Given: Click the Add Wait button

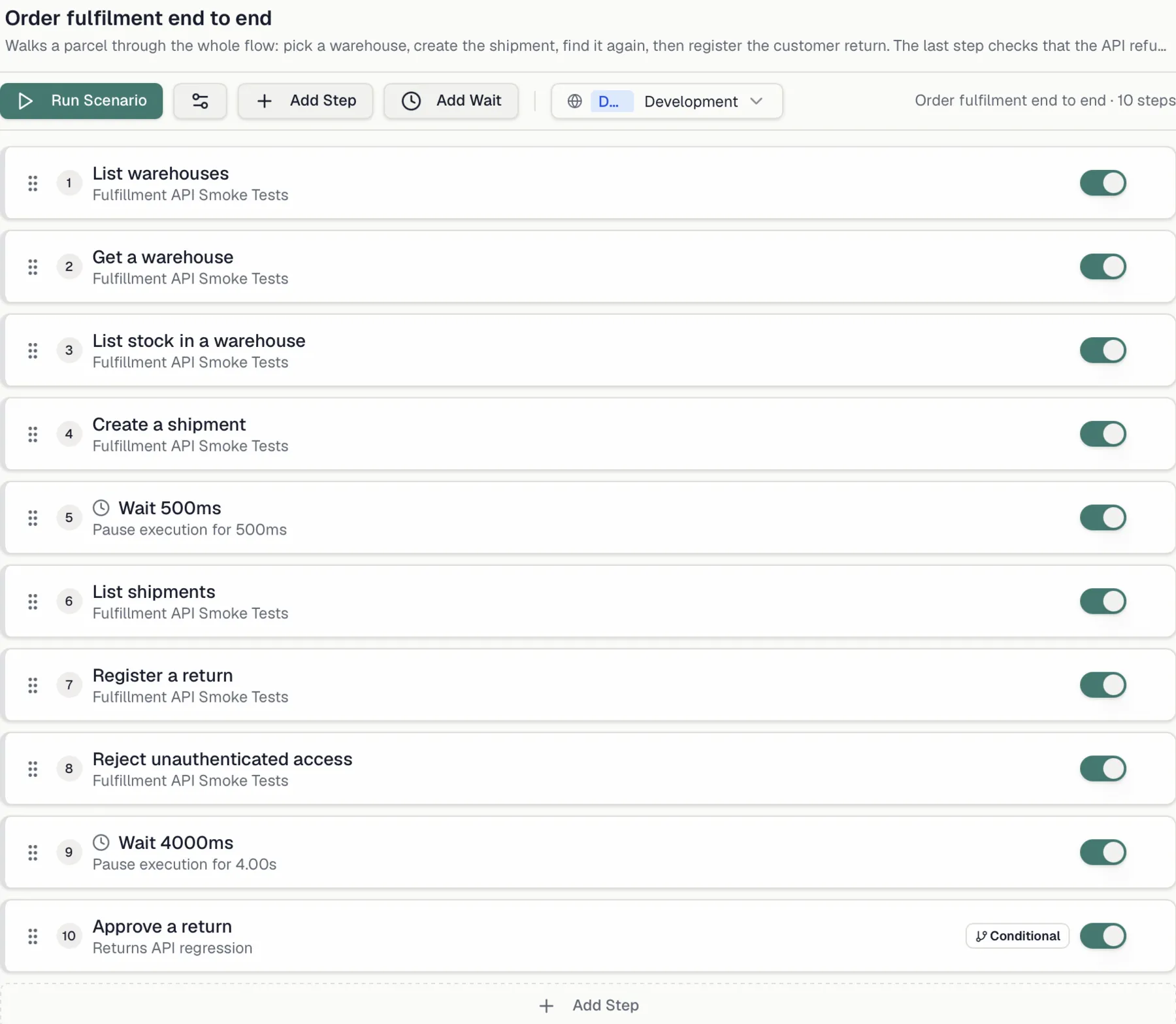Looking at the screenshot, I should tap(451, 101).
